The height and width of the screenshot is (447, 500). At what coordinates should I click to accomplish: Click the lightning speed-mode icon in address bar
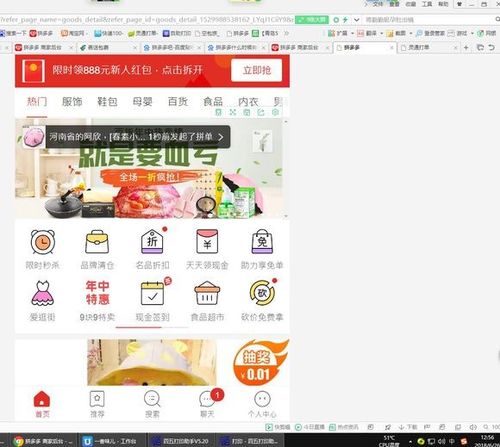(x=345, y=20)
